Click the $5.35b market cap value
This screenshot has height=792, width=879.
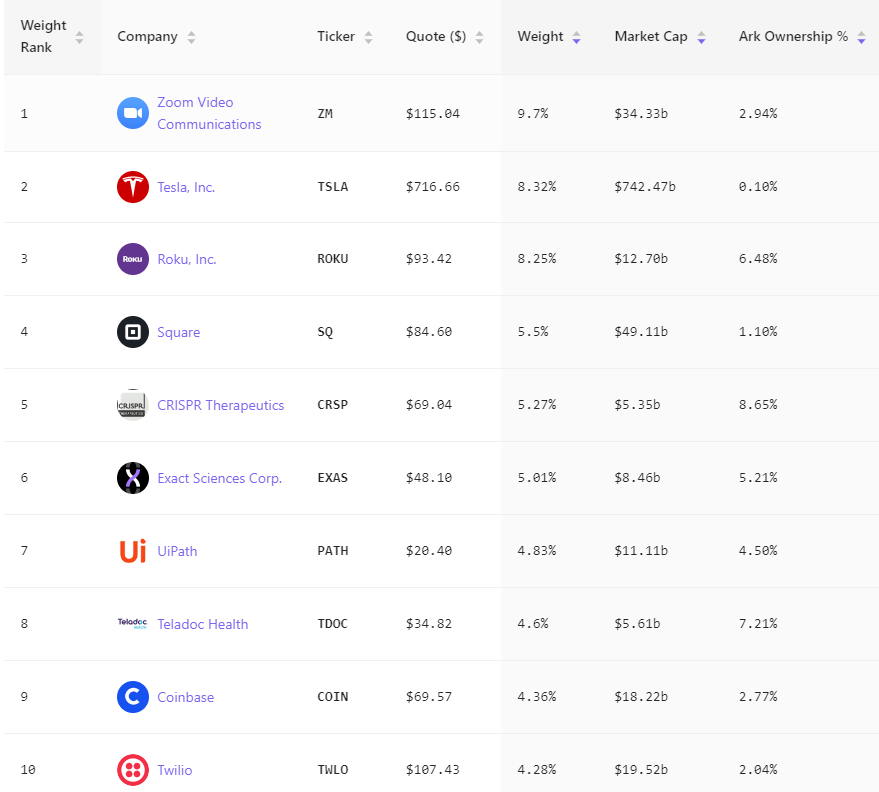(x=637, y=405)
